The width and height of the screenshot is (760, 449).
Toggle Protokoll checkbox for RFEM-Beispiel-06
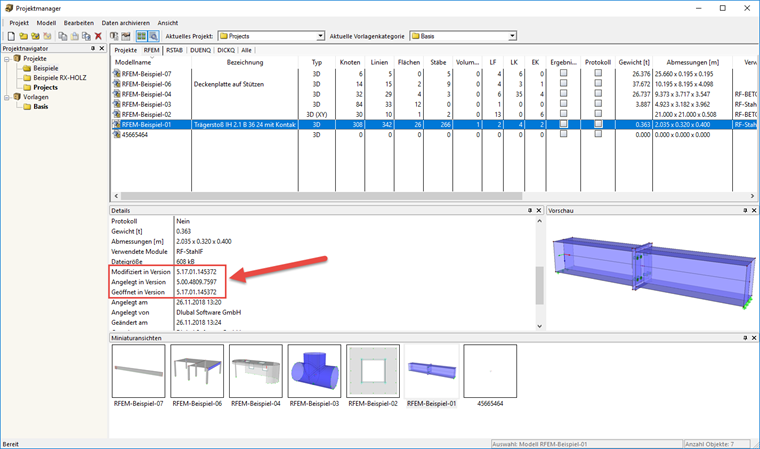598,83
